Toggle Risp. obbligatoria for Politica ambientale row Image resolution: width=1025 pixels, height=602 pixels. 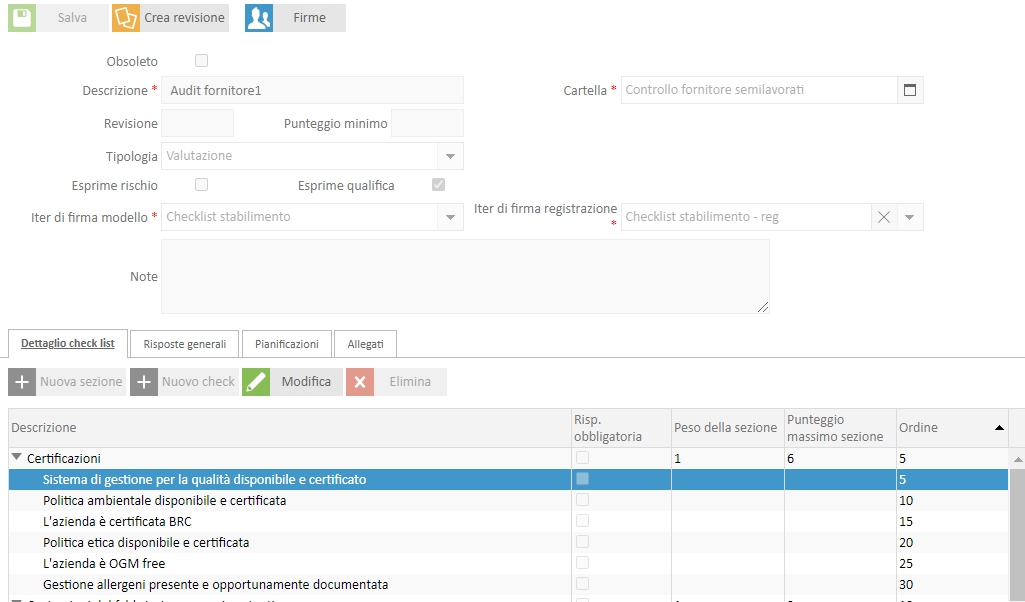582,500
